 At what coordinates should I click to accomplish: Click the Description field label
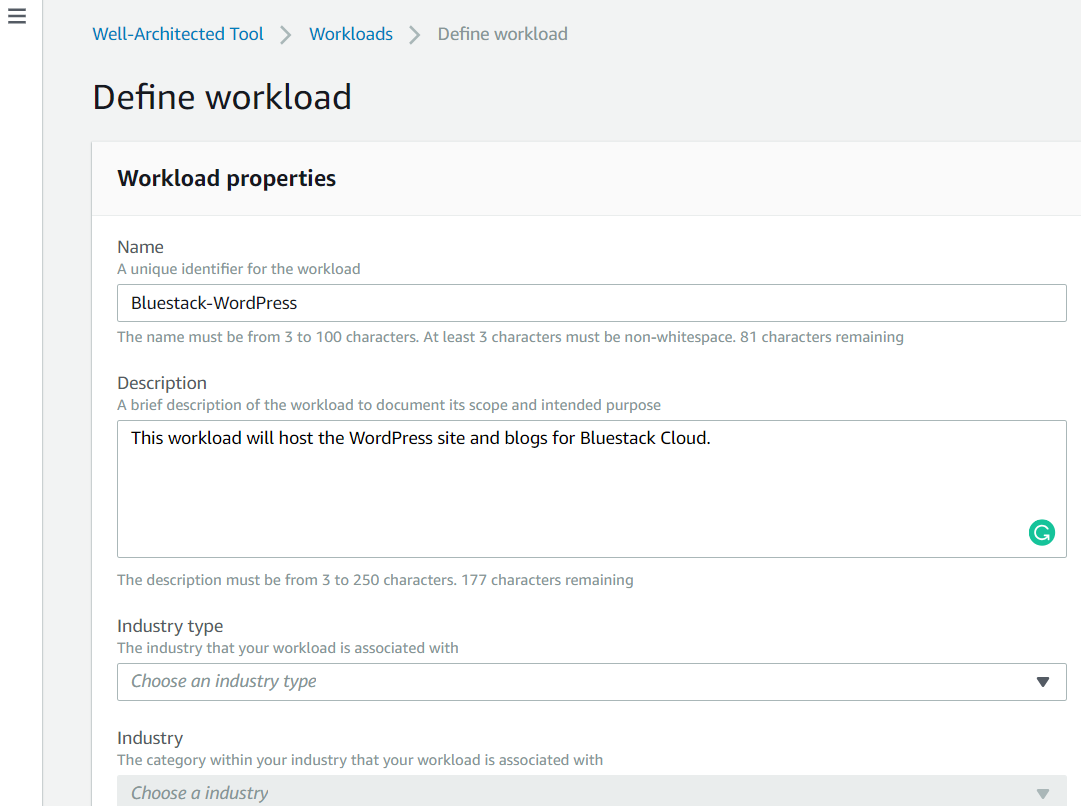click(x=162, y=383)
